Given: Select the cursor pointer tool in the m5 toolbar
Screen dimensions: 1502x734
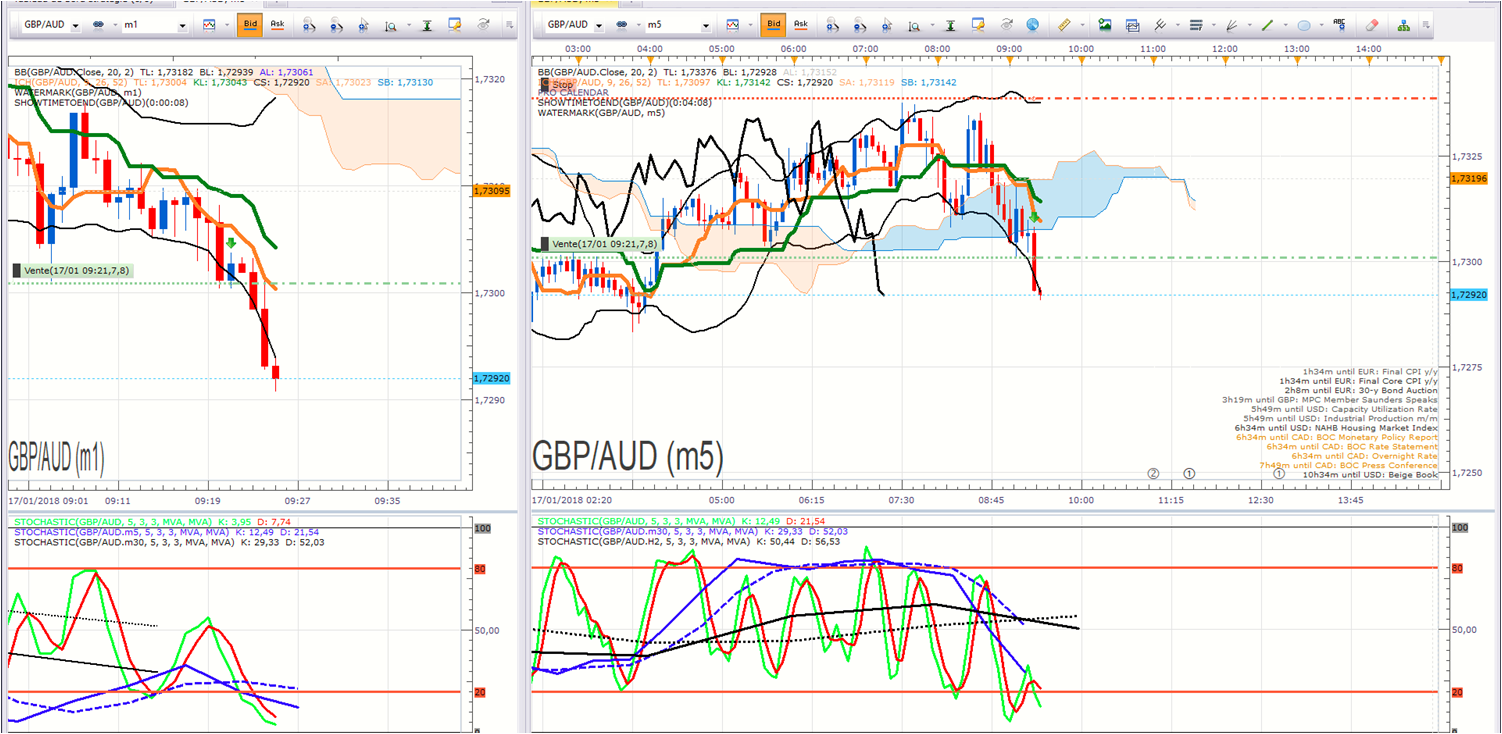Looking at the screenshot, I should click(887, 25).
